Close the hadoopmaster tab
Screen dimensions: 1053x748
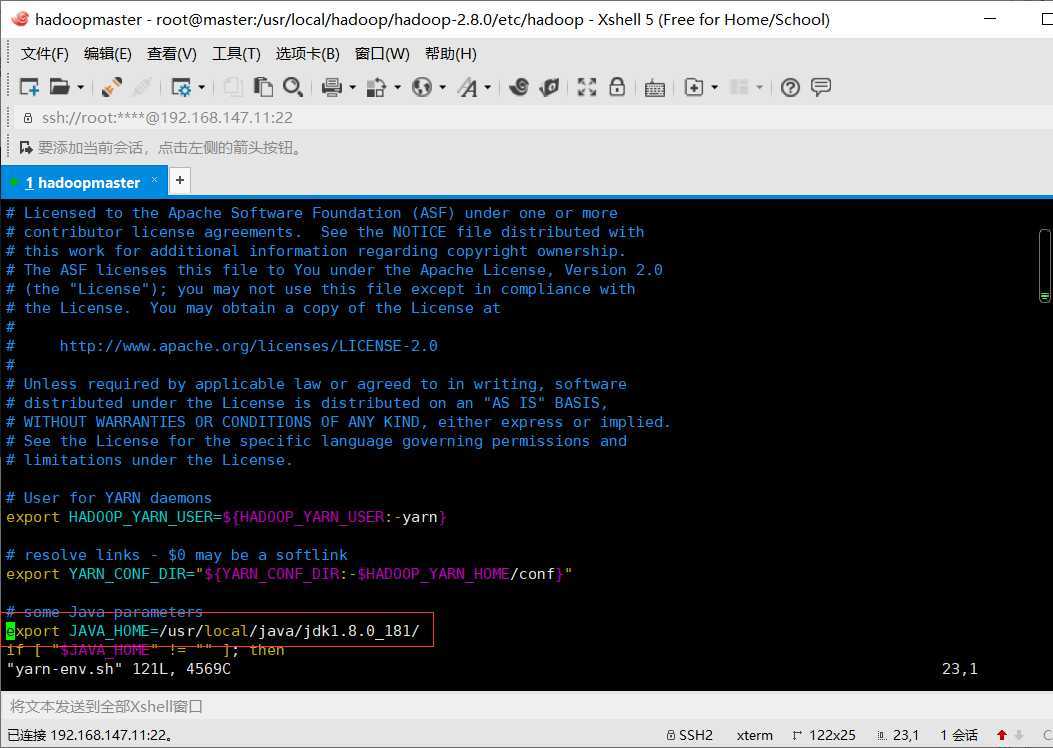pyautogui.click(x=154, y=180)
